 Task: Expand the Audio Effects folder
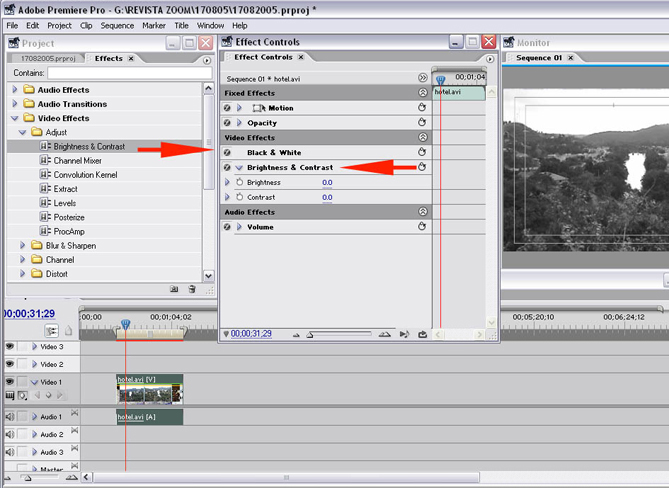pos(15,90)
